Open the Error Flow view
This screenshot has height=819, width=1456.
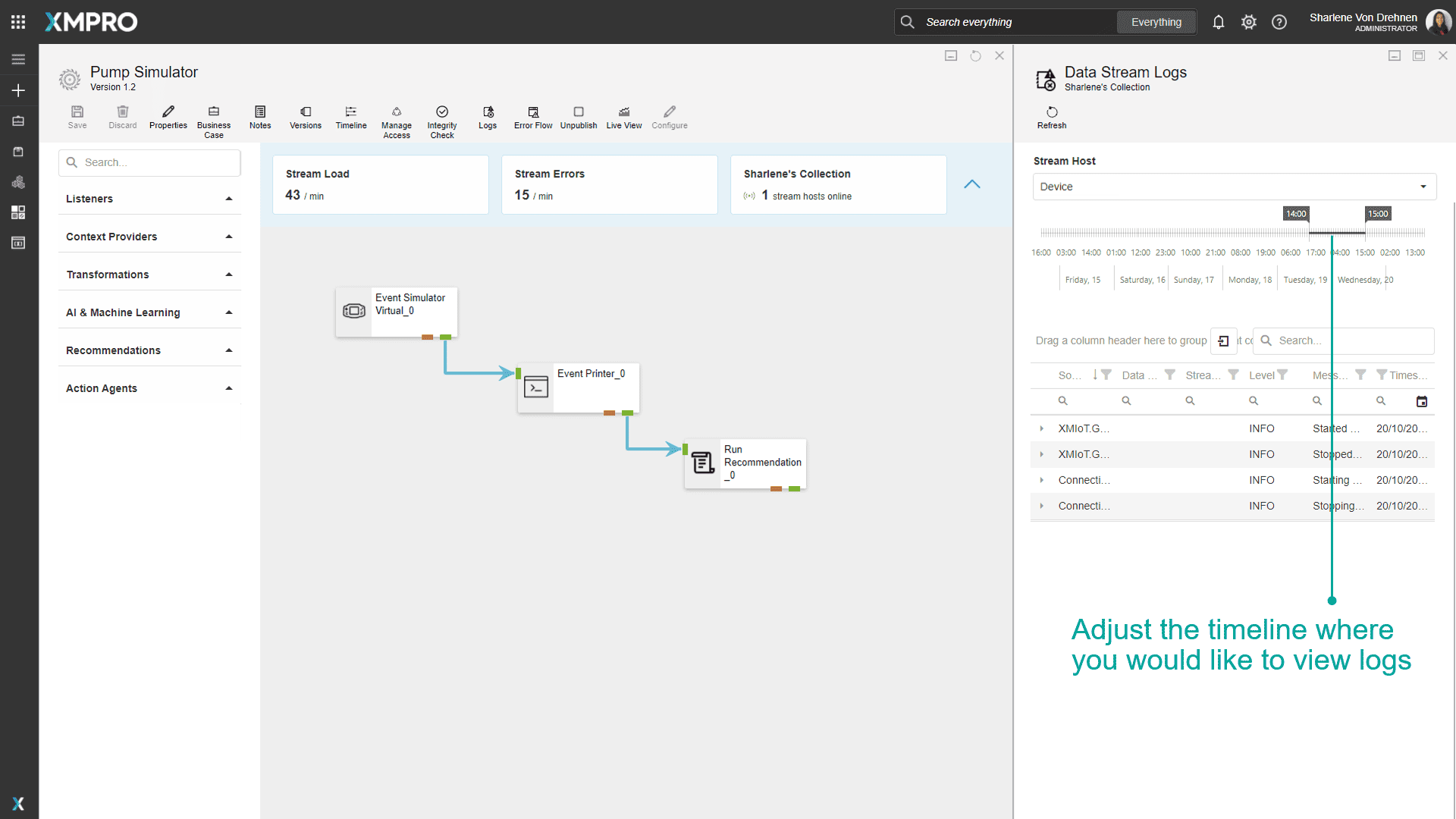coord(532,118)
